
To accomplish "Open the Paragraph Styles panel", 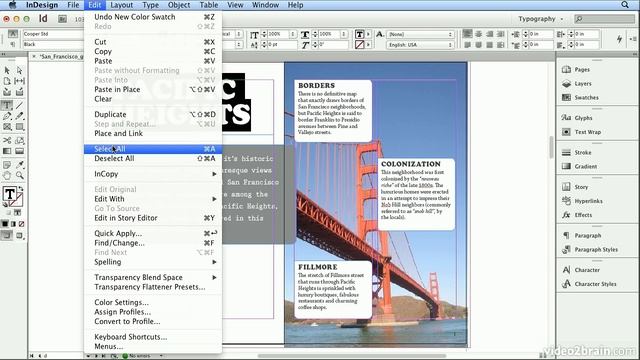I will pyautogui.click(x=596, y=249).
